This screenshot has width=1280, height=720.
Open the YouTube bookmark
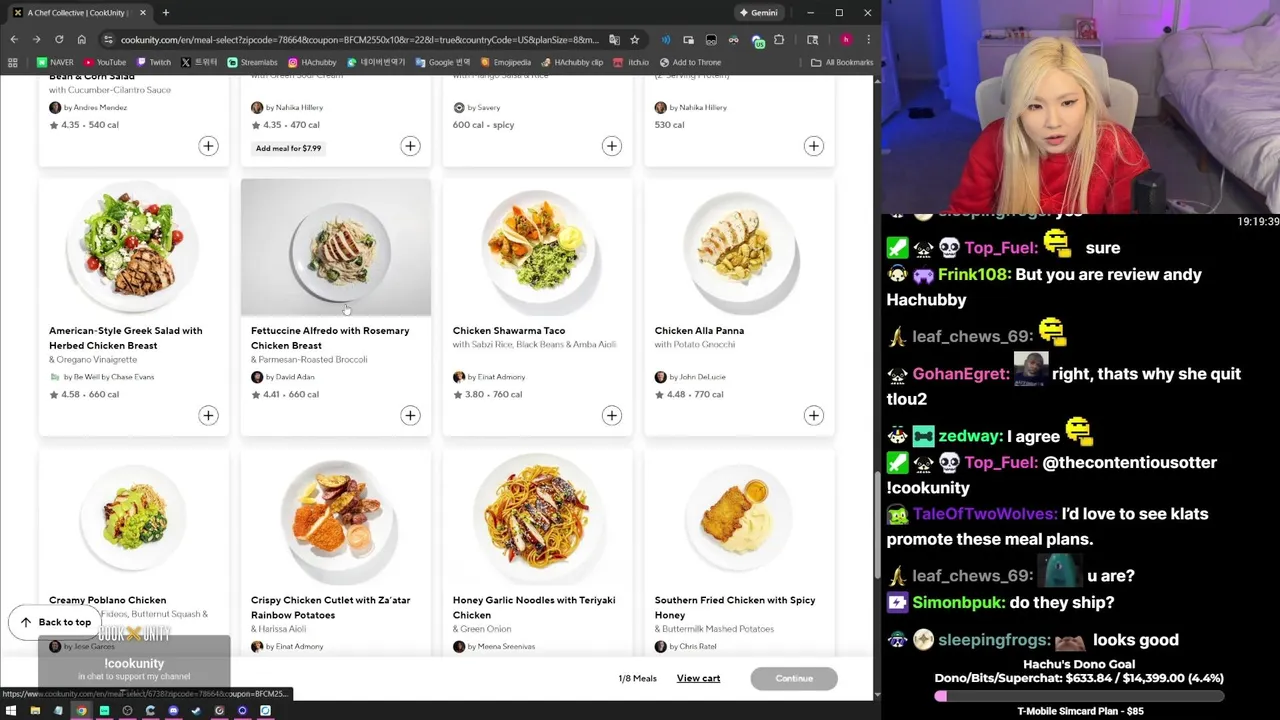point(104,62)
